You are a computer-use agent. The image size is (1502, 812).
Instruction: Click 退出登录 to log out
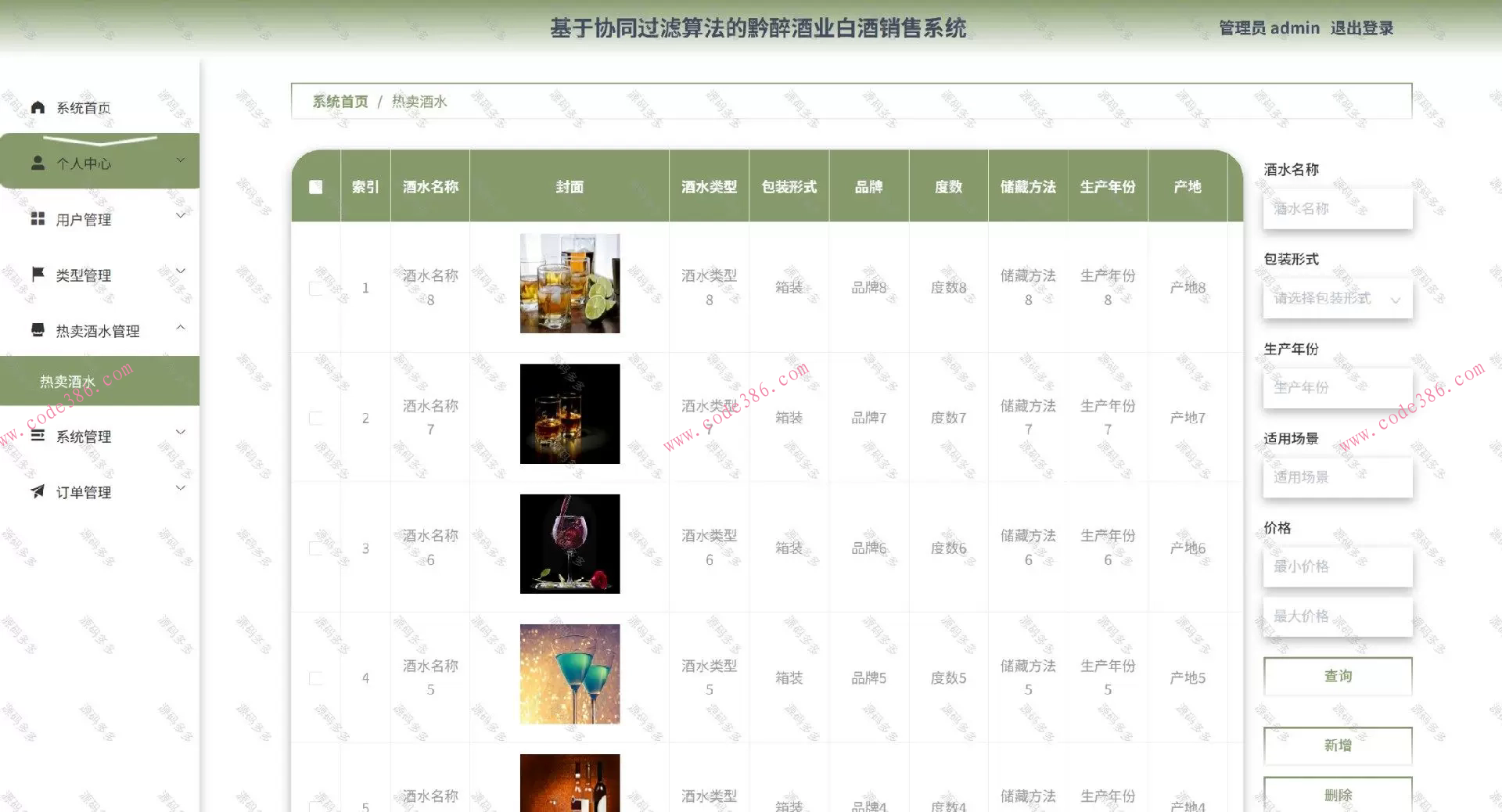pyautogui.click(x=1361, y=28)
